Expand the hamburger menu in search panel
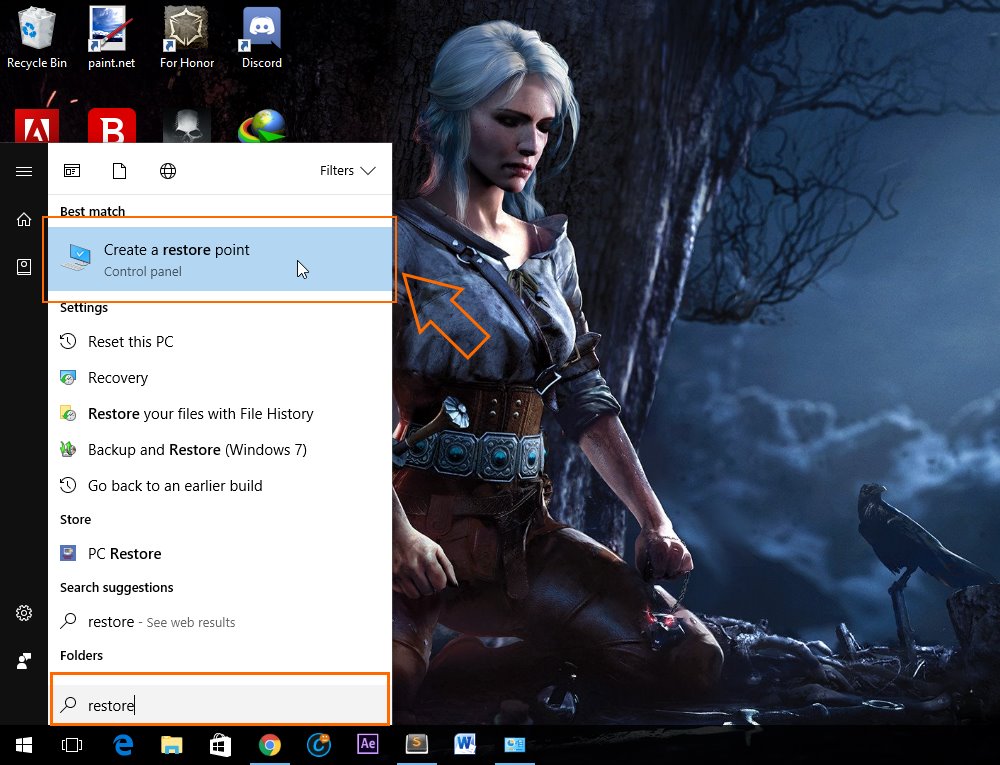Screen dimensions: 1000x765 click(x=24, y=171)
